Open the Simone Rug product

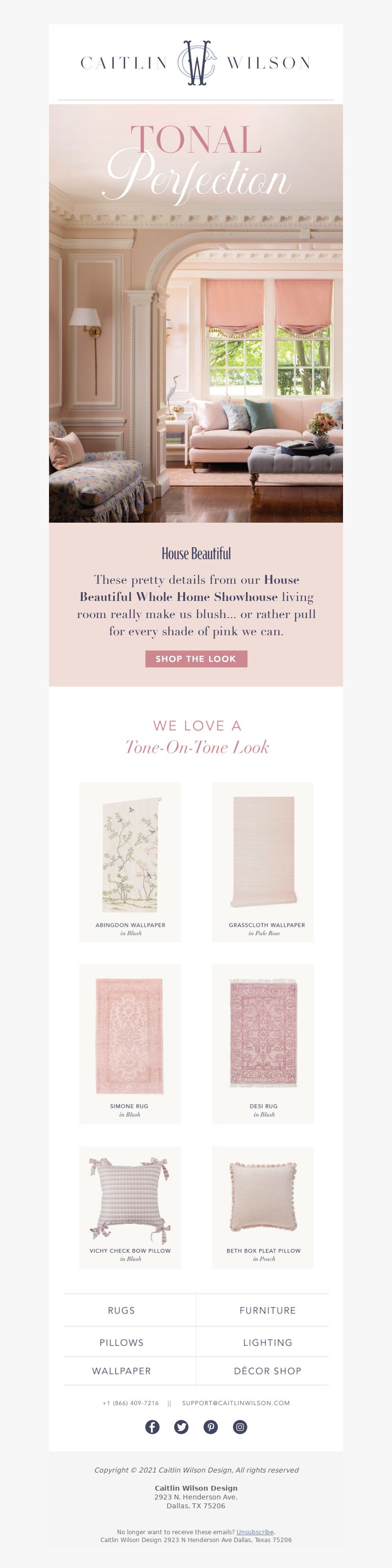click(130, 1044)
